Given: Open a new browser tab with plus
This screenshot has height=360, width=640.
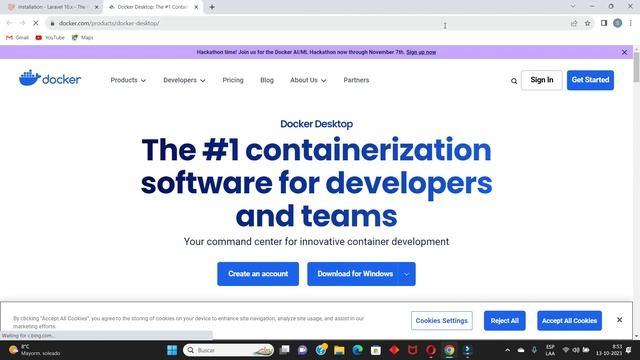Looking at the screenshot, I should coord(212,7).
